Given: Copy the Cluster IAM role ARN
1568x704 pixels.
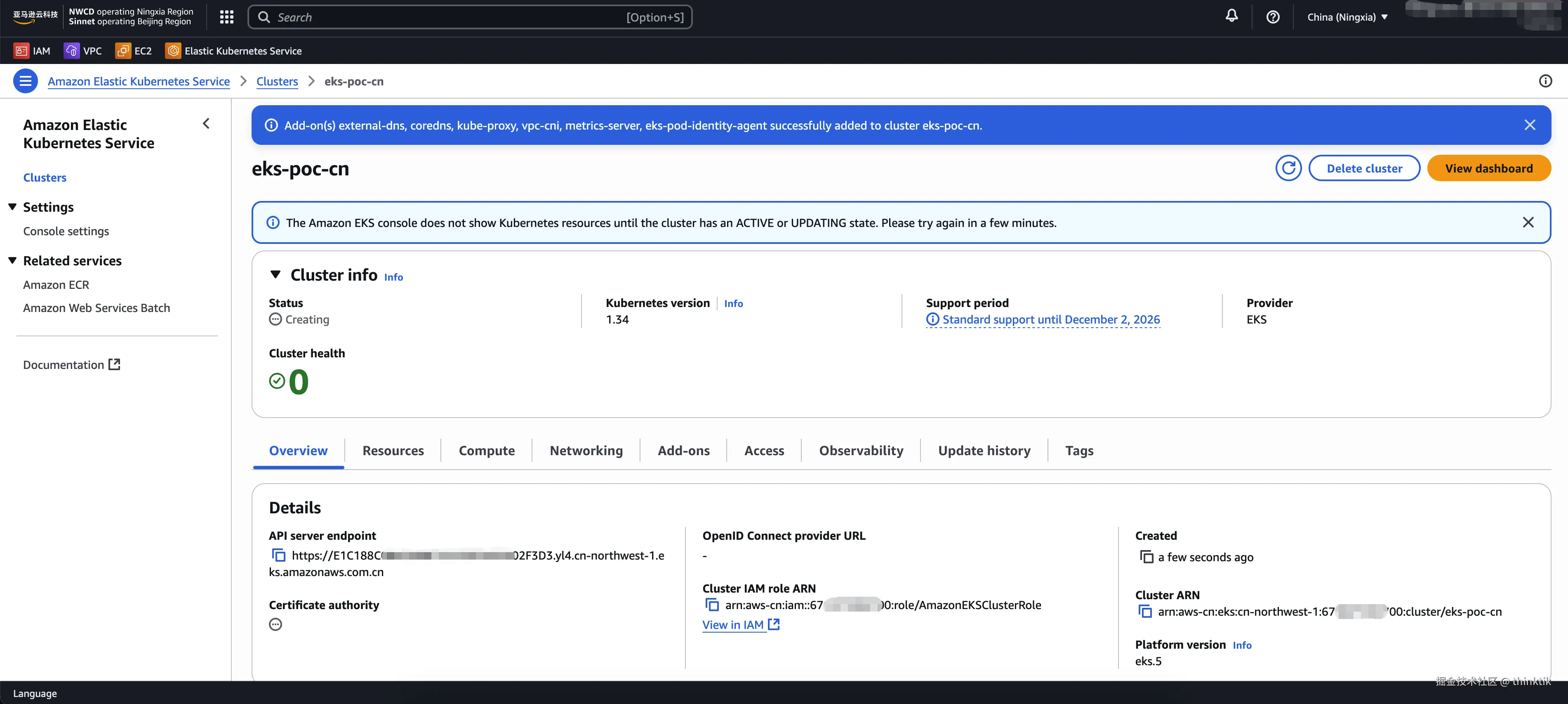Looking at the screenshot, I should coord(711,605).
